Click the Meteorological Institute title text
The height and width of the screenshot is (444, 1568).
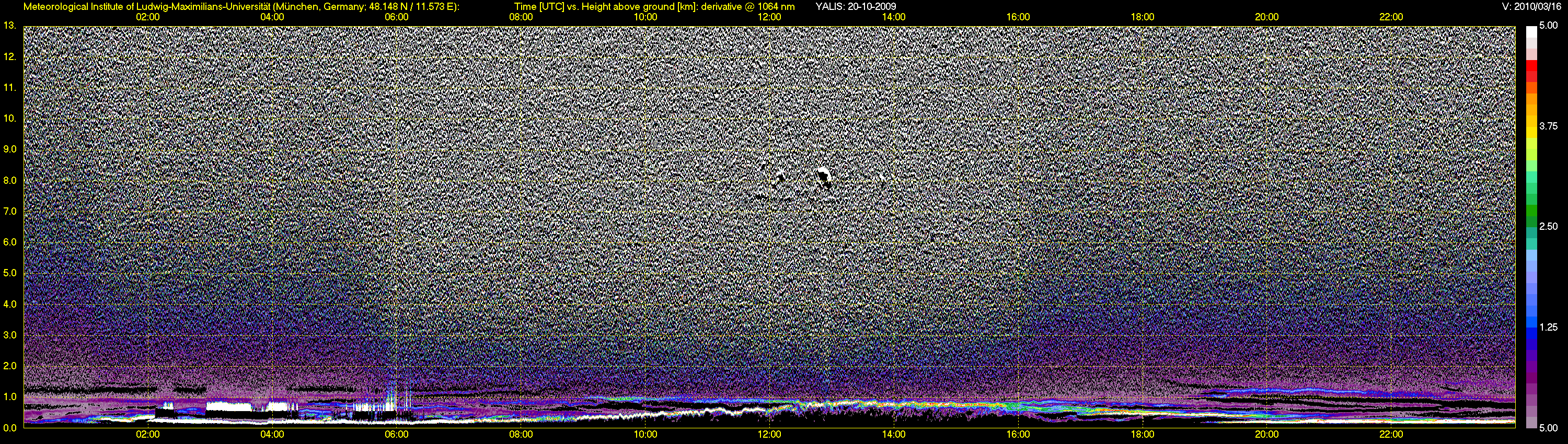[x=241, y=7]
